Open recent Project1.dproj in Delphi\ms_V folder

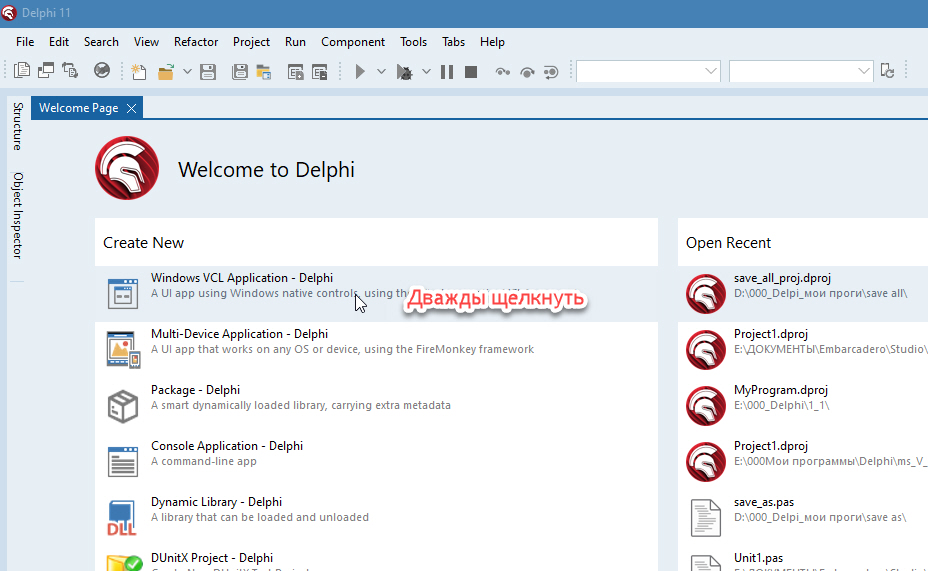click(803, 462)
